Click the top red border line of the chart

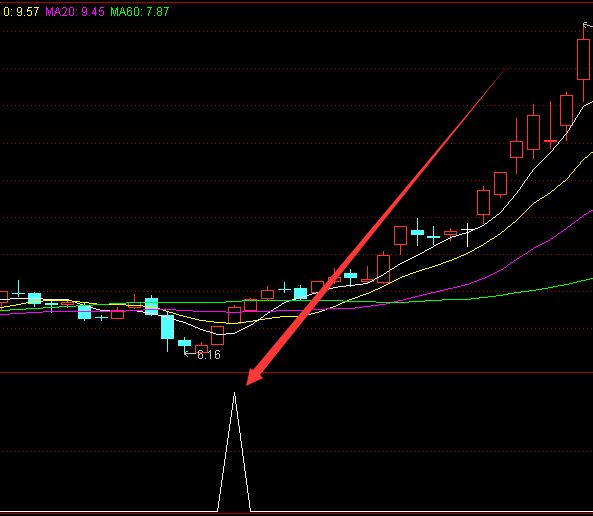coord(296,3)
